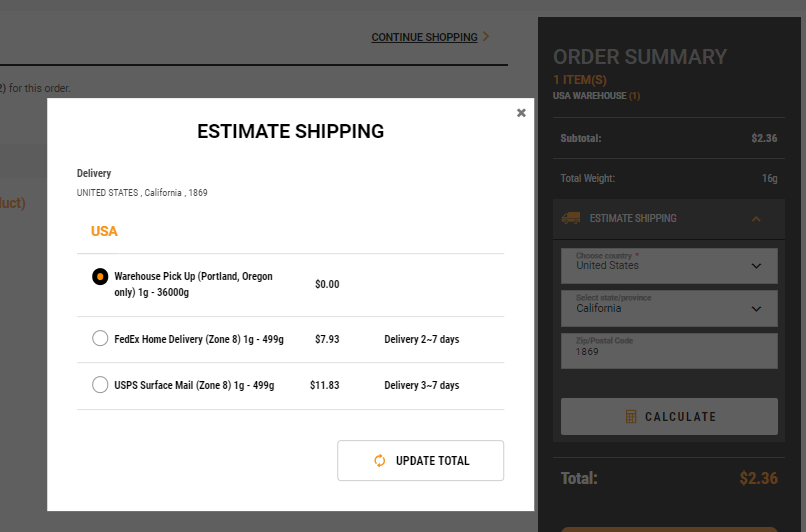Click the FedEx Home Delivery (Zone 8) label
This screenshot has height=532, width=806.
tap(199, 339)
